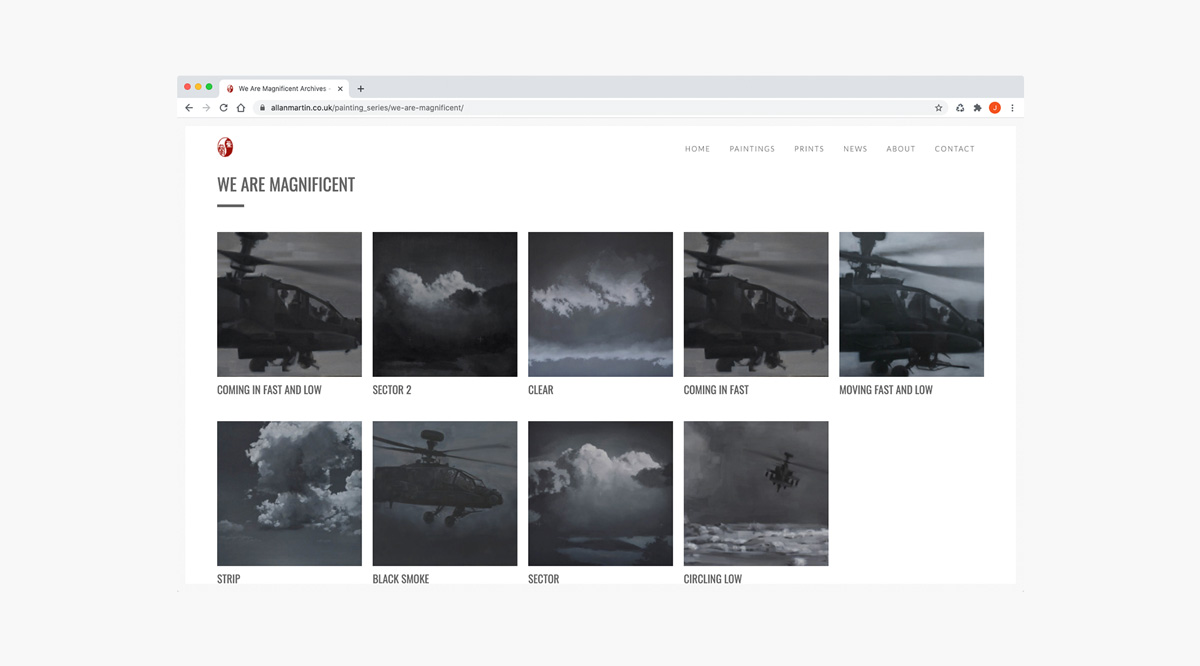1200x666 pixels.
Task: Click the CIRCLING LOW title link
Action: pyautogui.click(x=713, y=579)
